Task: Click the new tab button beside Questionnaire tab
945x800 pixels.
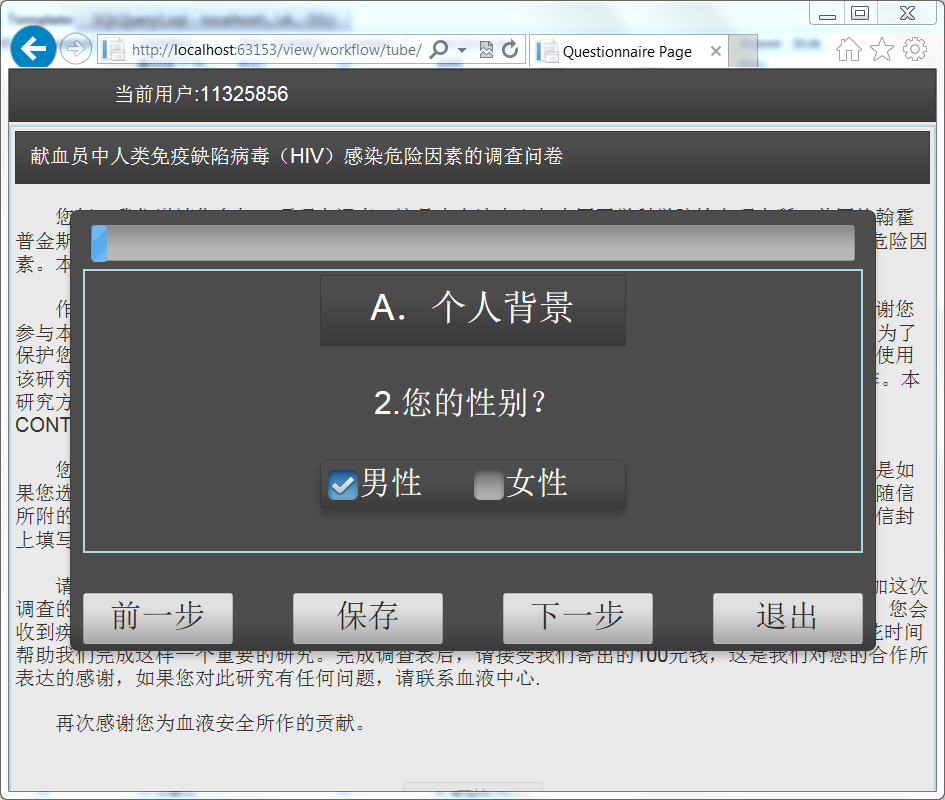Action: [x=742, y=51]
